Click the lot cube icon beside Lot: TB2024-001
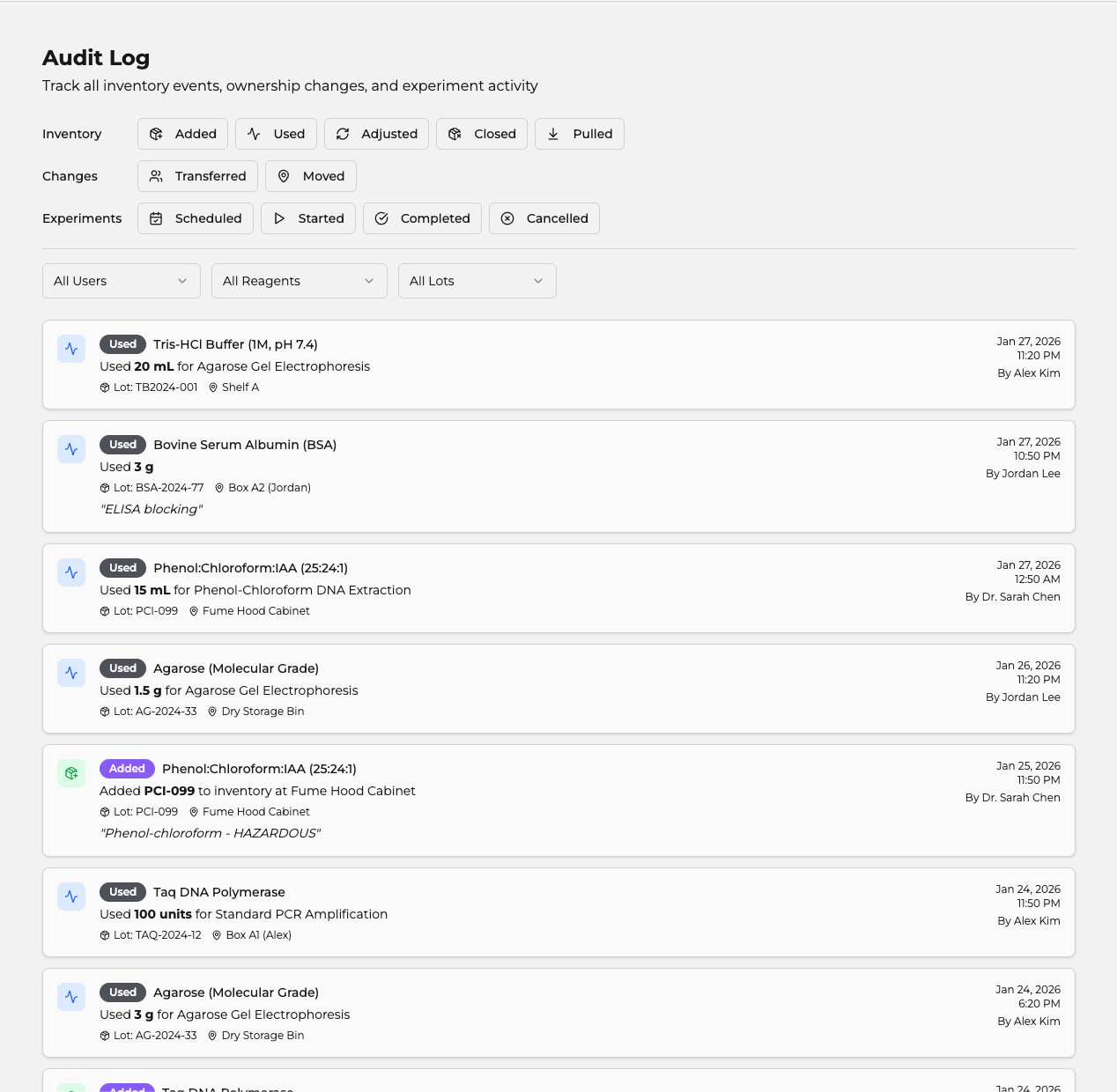Viewport: 1117px width, 1092px height. pos(104,387)
